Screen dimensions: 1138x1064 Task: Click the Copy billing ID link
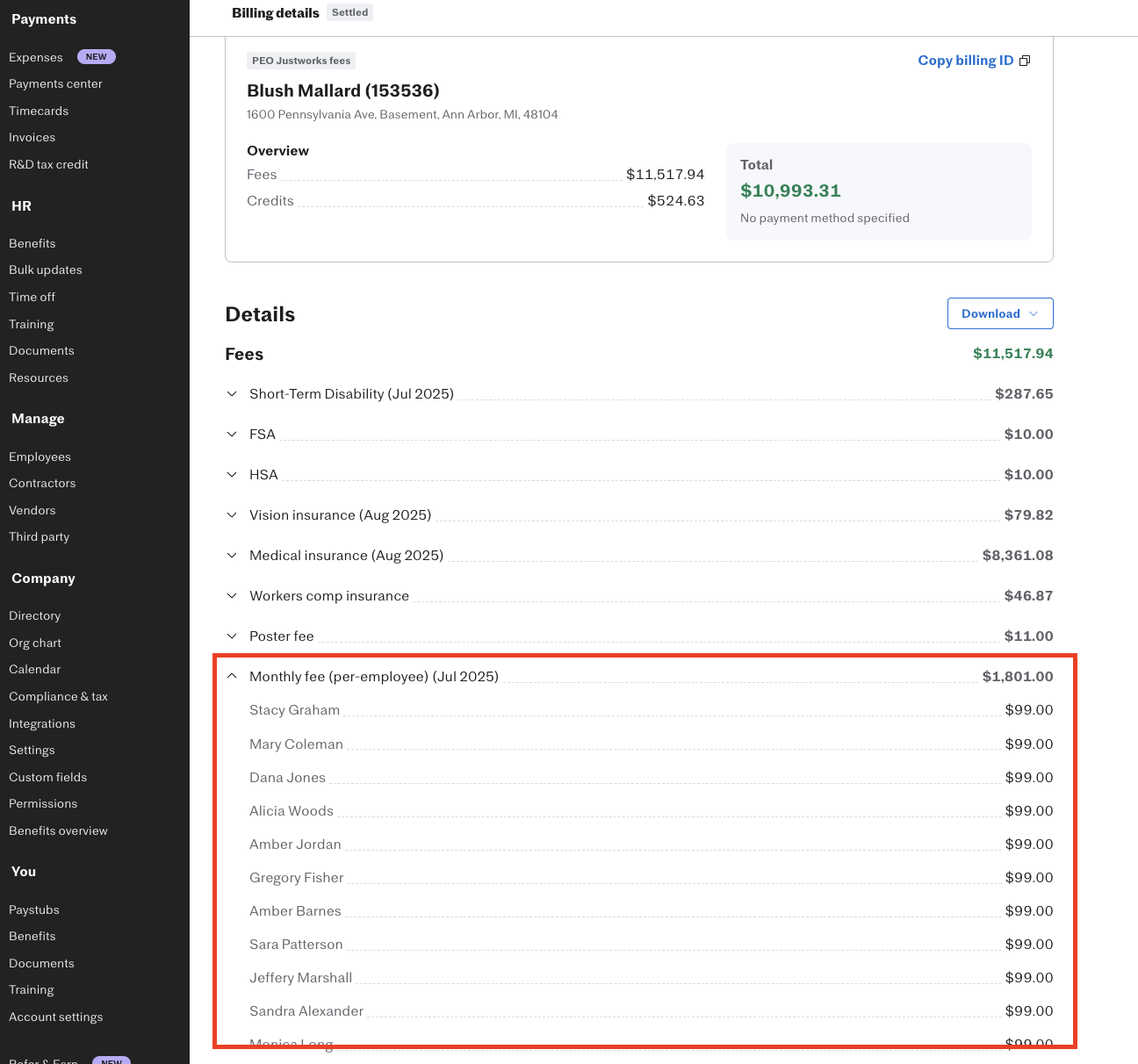[965, 61]
